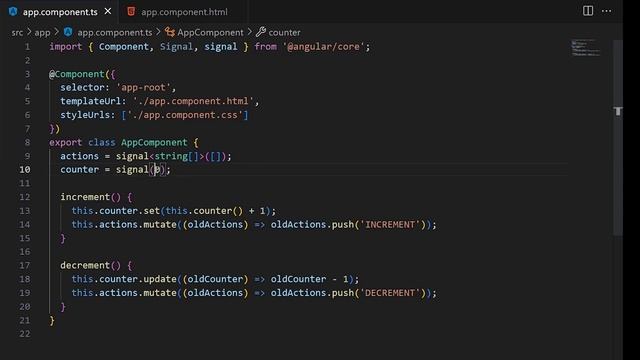Select app.component.ts in the breadcrumb
This screenshot has height=360, width=640.
115,32
